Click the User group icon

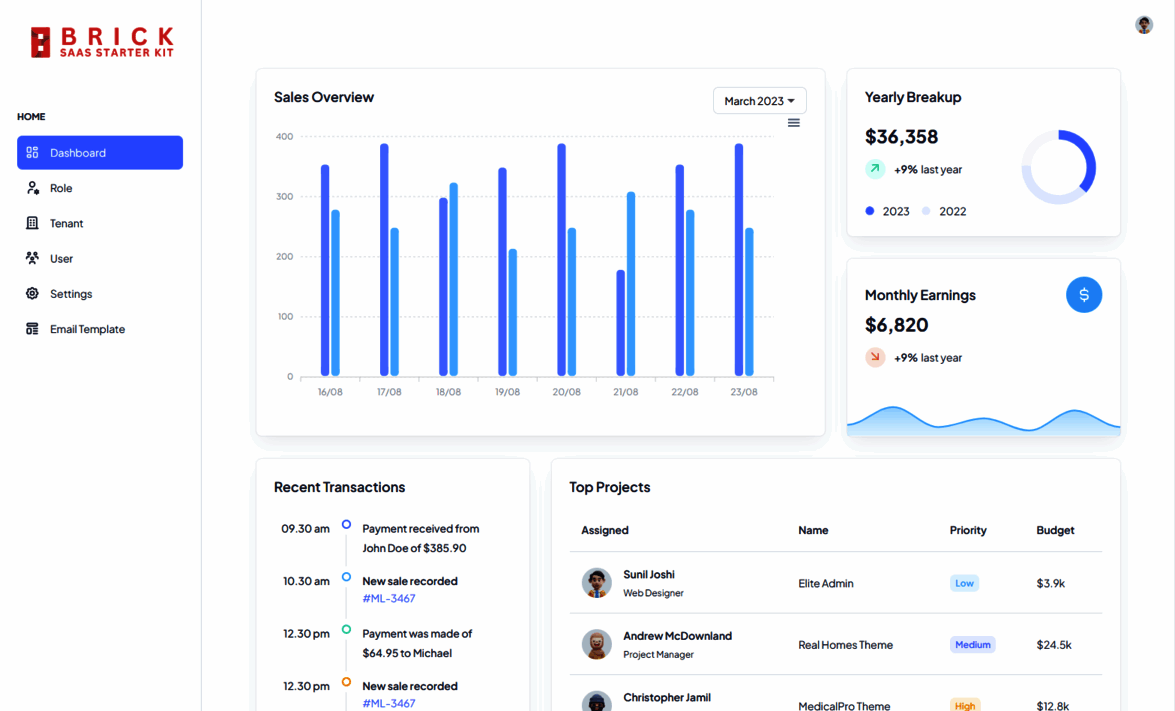(32, 258)
